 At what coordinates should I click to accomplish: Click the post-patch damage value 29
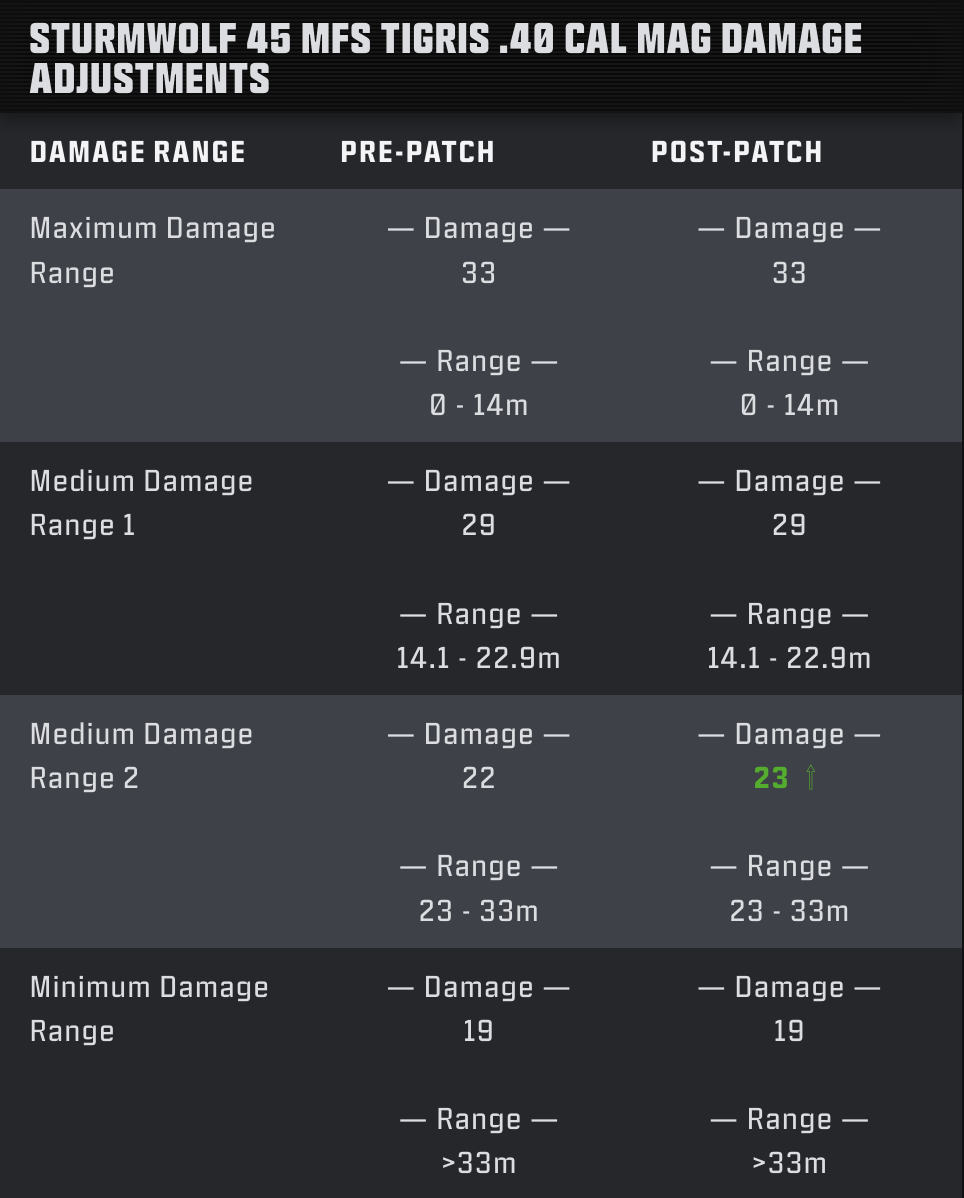789,525
